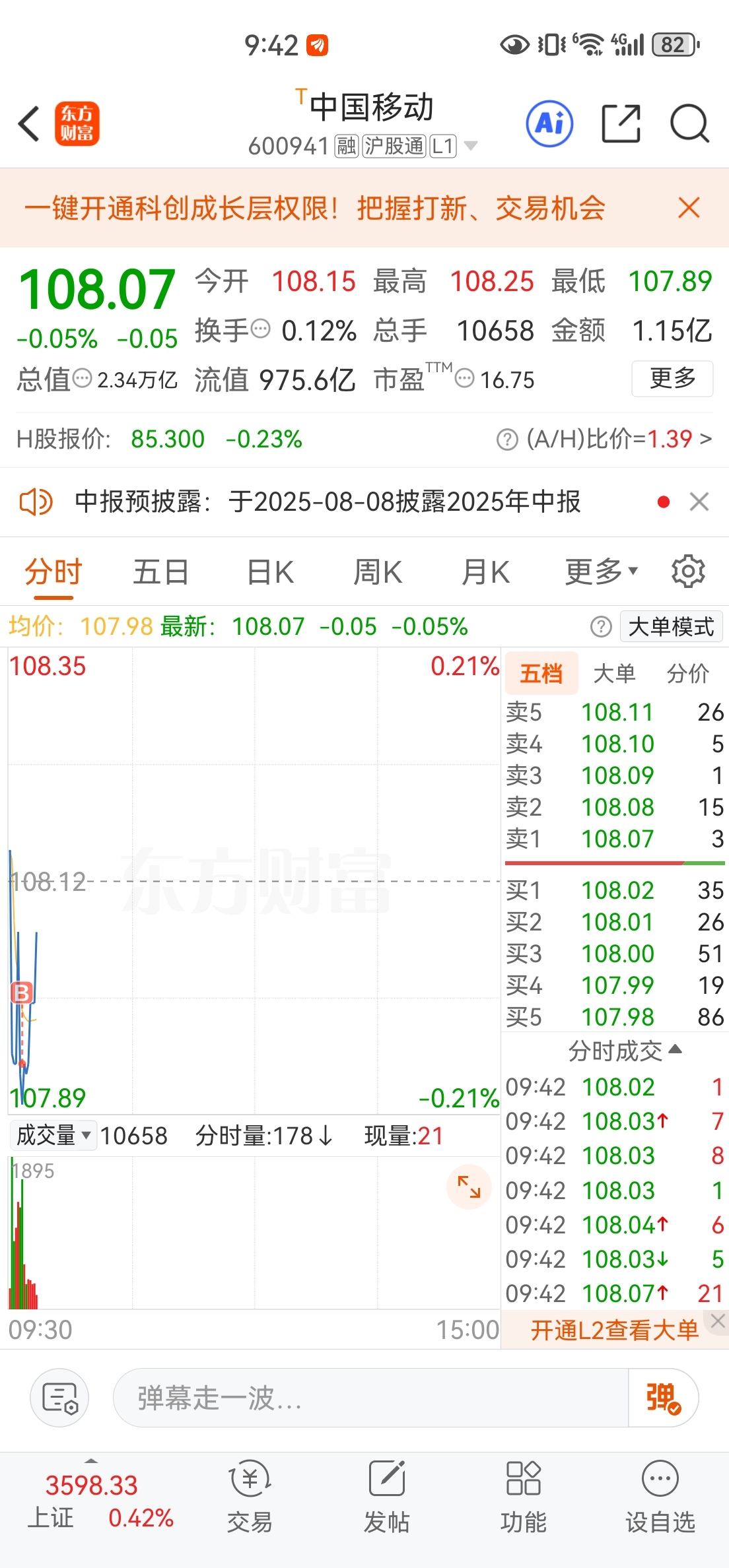This screenshot has height=1568, width=729.
Task: Open the Ai assistant icon
Action: [549, 123]
